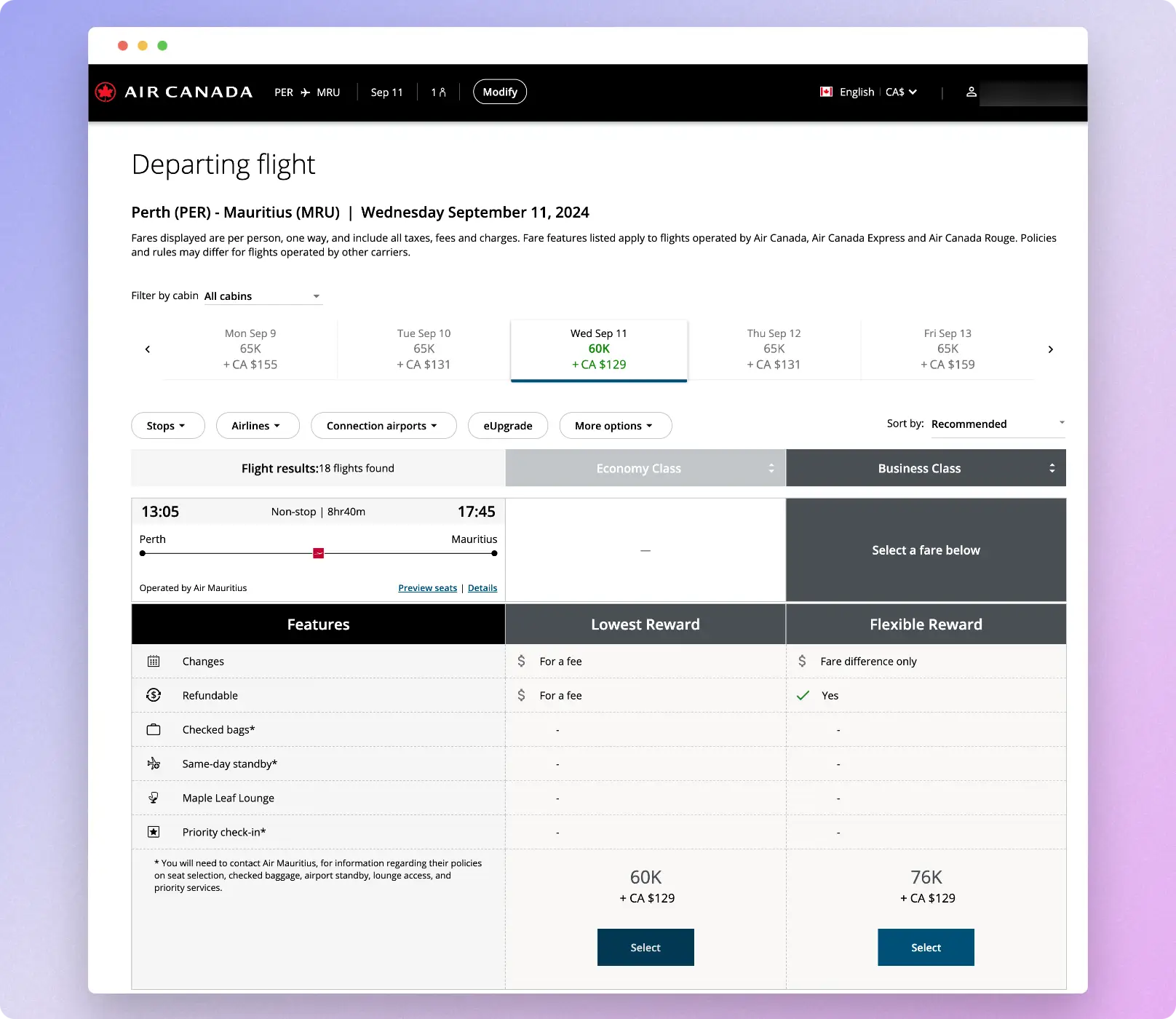
Task: Click the Modify search button
Action: 500,92
